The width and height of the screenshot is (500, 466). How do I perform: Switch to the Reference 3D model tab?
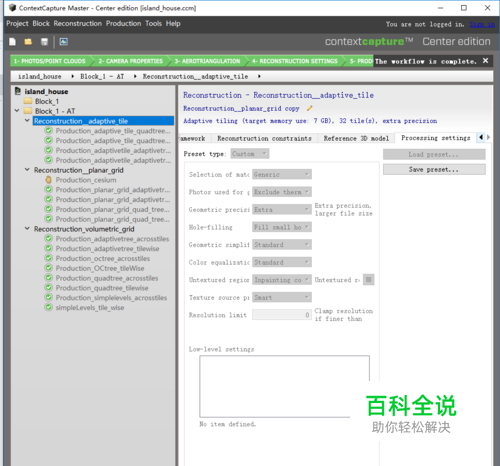[x=356, y=138]
